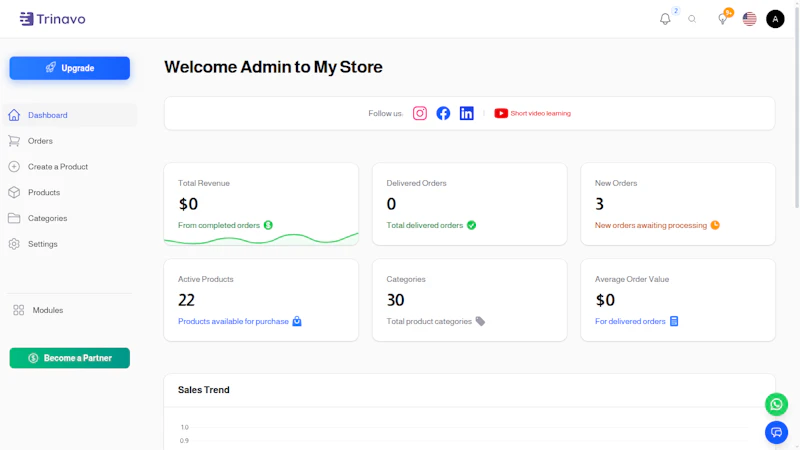Click the Orders cart icon
Viewport: 800px width, 450px height.
click(14, 141)
